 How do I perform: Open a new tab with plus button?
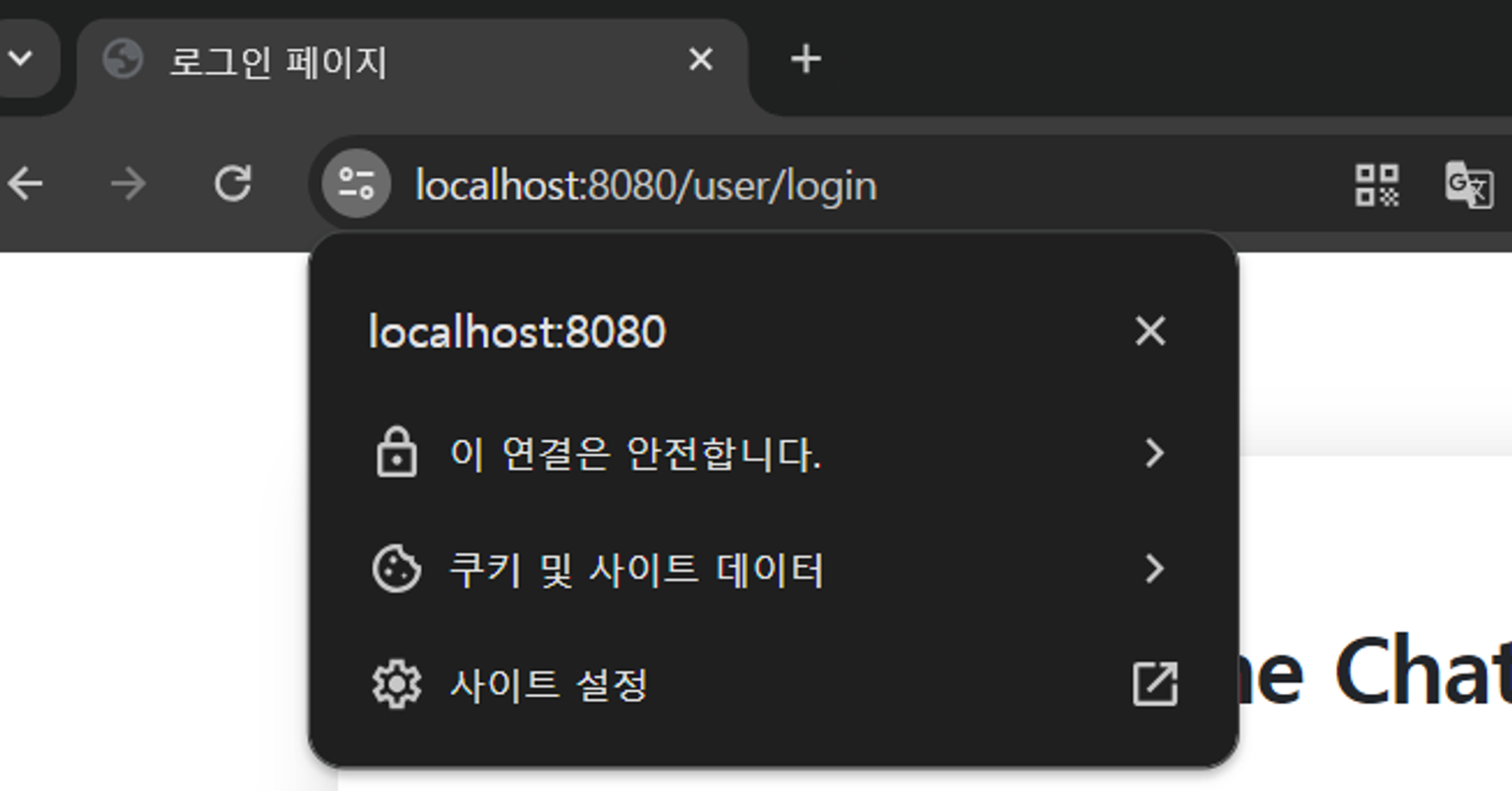[805, 59]
